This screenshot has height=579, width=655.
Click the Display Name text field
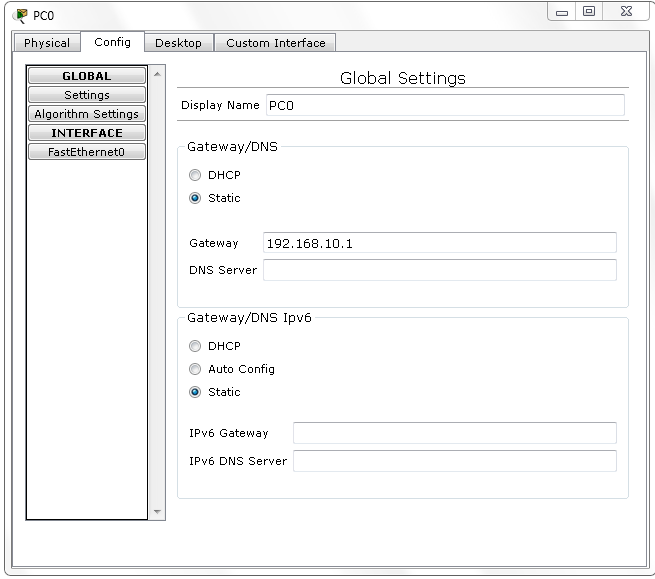tap(444, 105)
